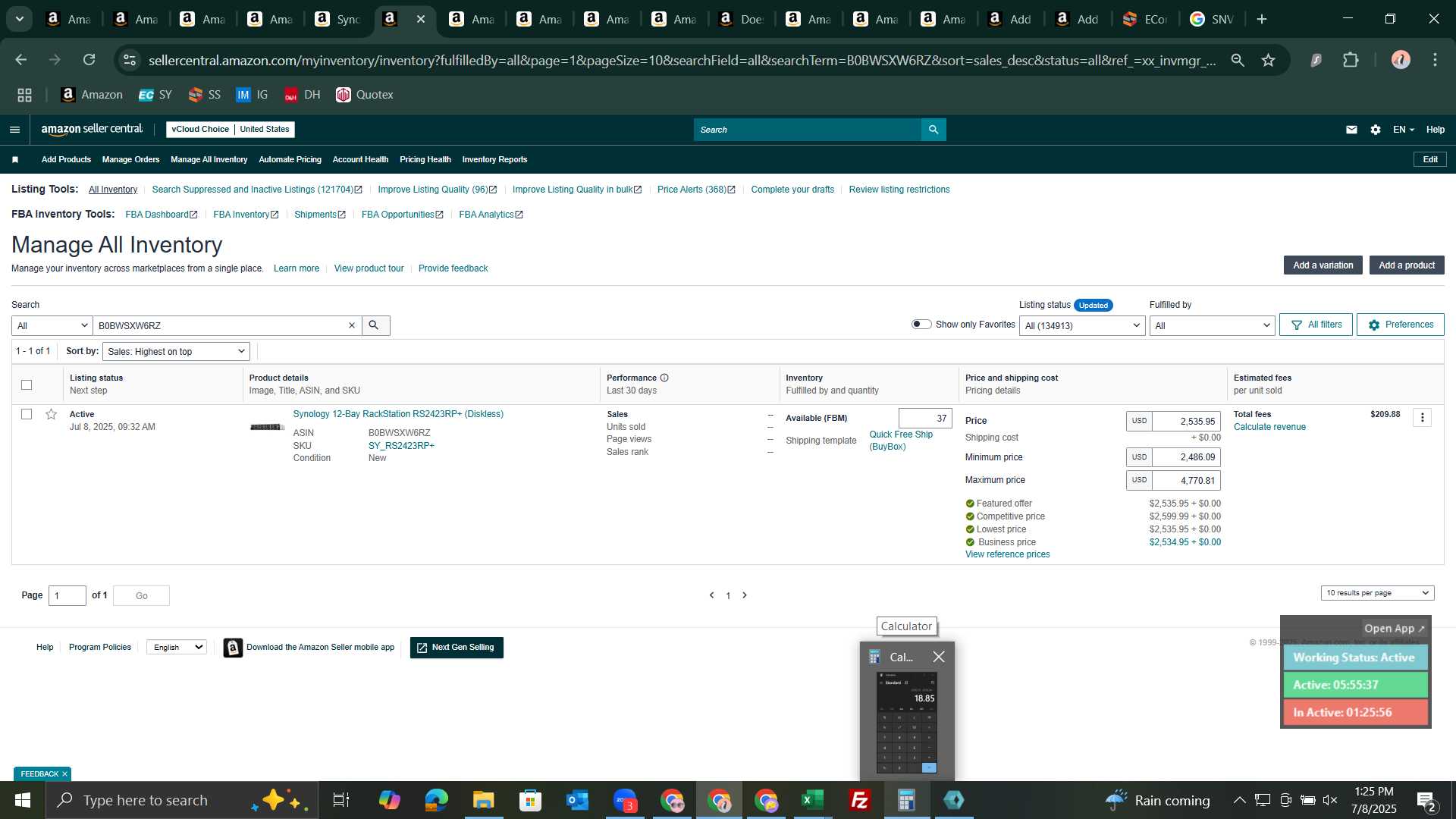Open Listing status All (134913) dropdown
The height and width of the screenshot is (819, 1456).
pyautogui.click(x=1081, y=325)
